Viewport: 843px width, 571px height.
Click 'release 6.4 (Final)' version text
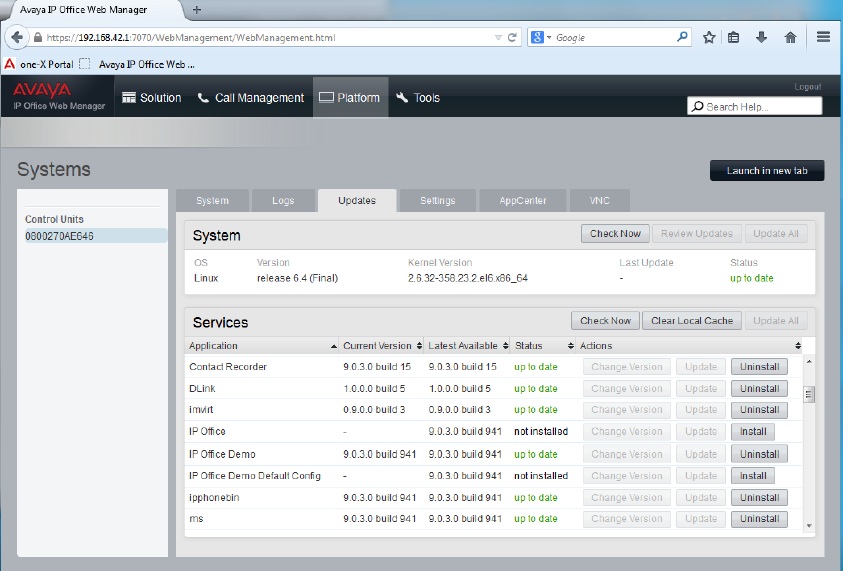[x=297, y=278]
